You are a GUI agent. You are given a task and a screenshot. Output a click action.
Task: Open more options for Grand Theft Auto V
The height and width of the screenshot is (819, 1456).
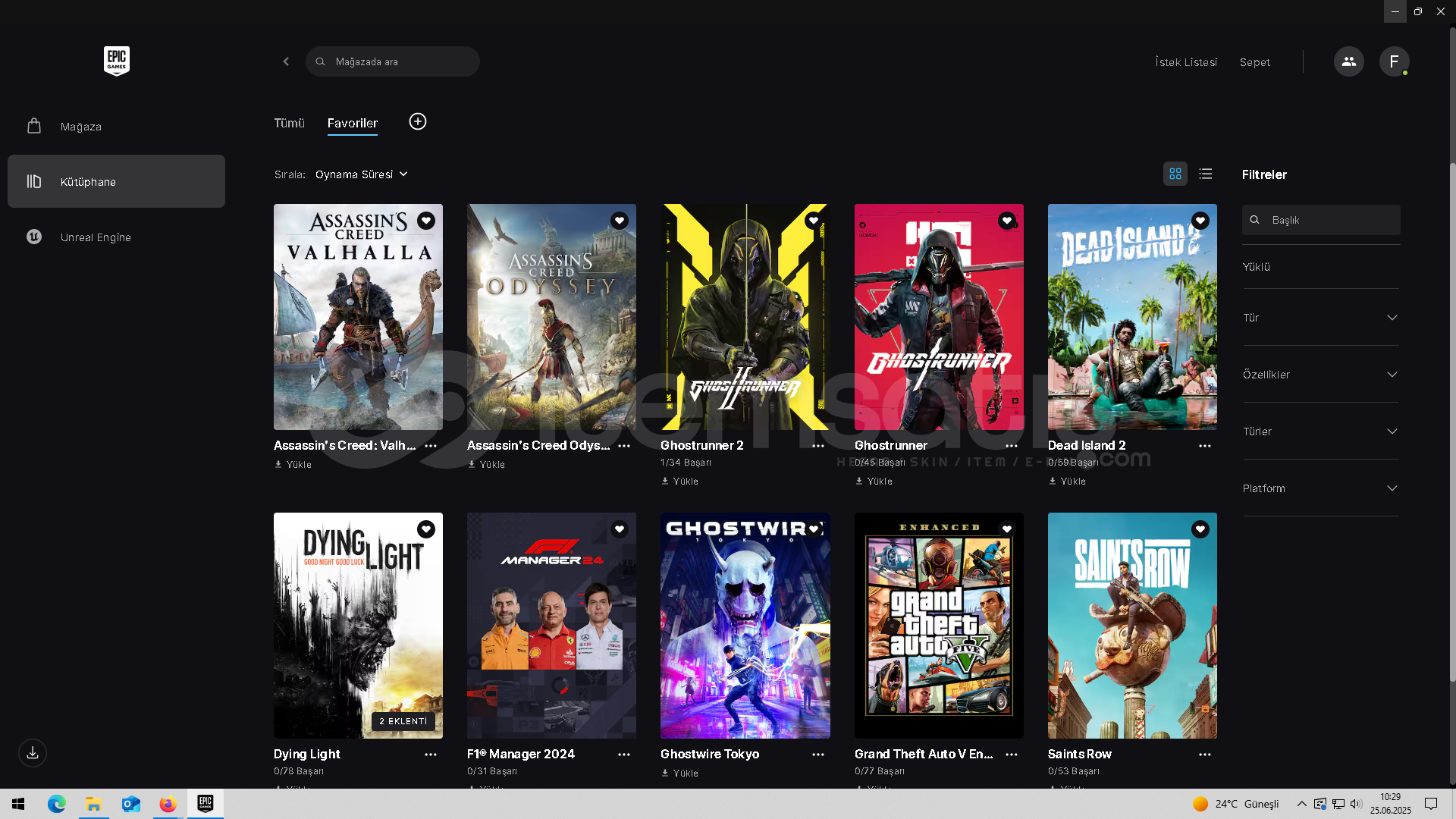pyautogui.click(x=1012, y=755)
